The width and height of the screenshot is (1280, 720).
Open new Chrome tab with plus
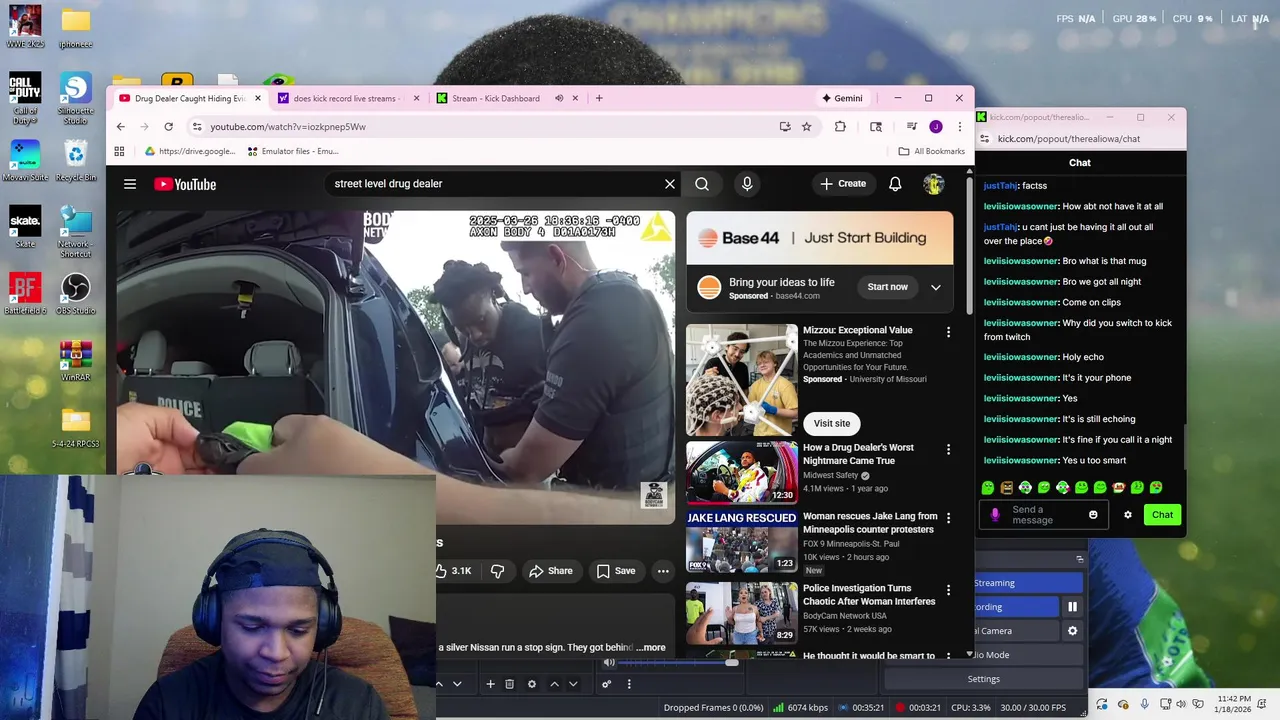599,98
